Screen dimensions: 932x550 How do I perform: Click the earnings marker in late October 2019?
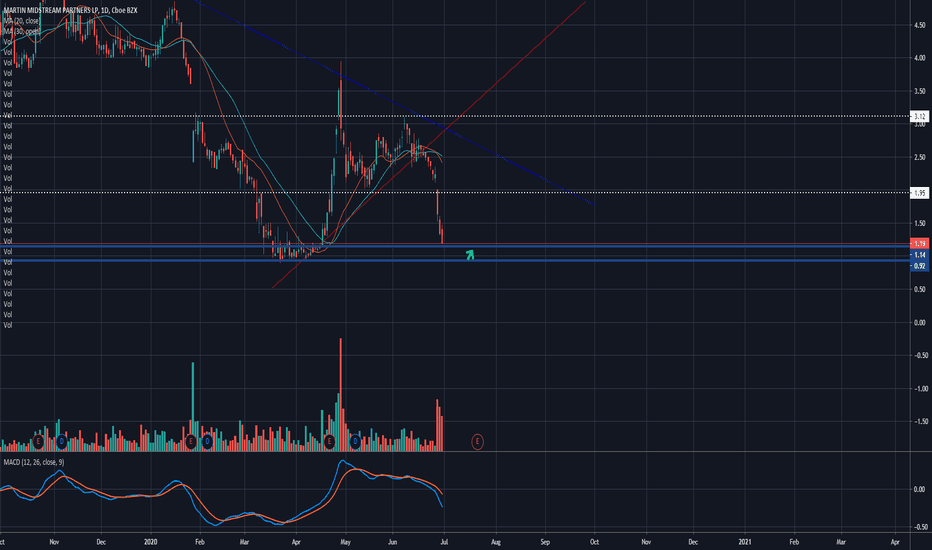(x=38, y=441)
